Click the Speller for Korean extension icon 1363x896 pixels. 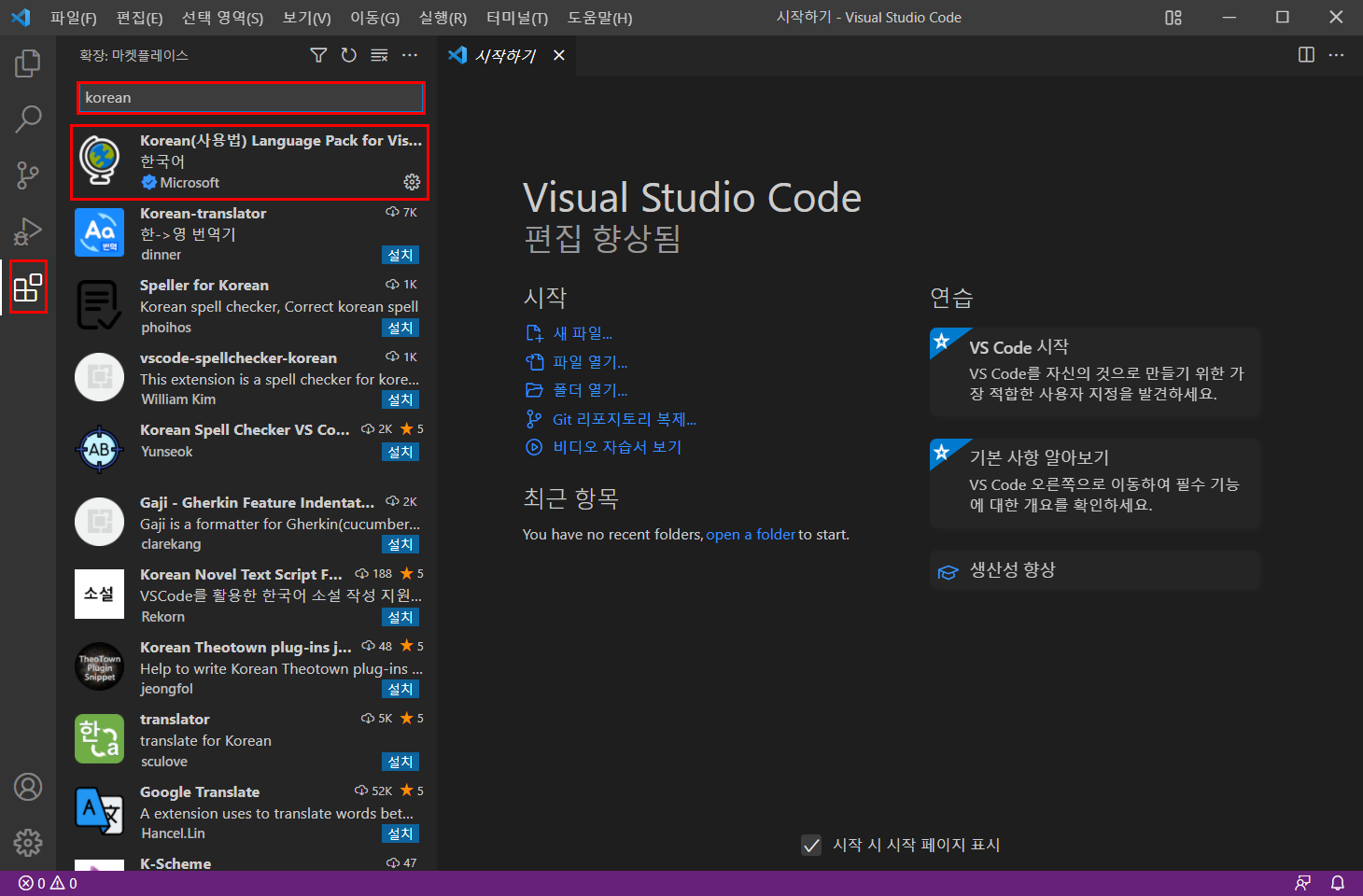(x=99, y=304)
